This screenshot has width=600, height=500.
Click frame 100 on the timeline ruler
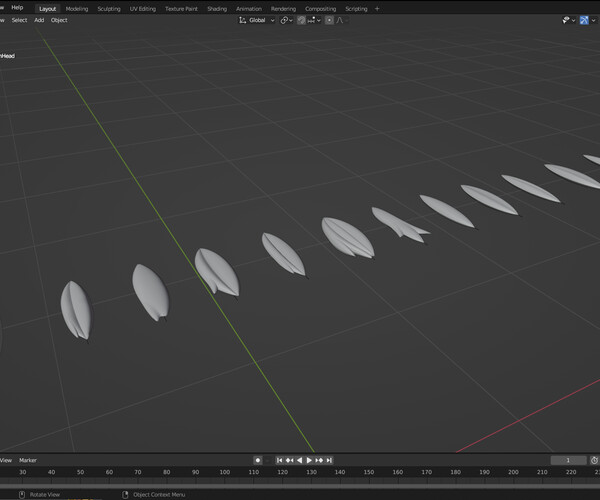[x=225, y=472]
